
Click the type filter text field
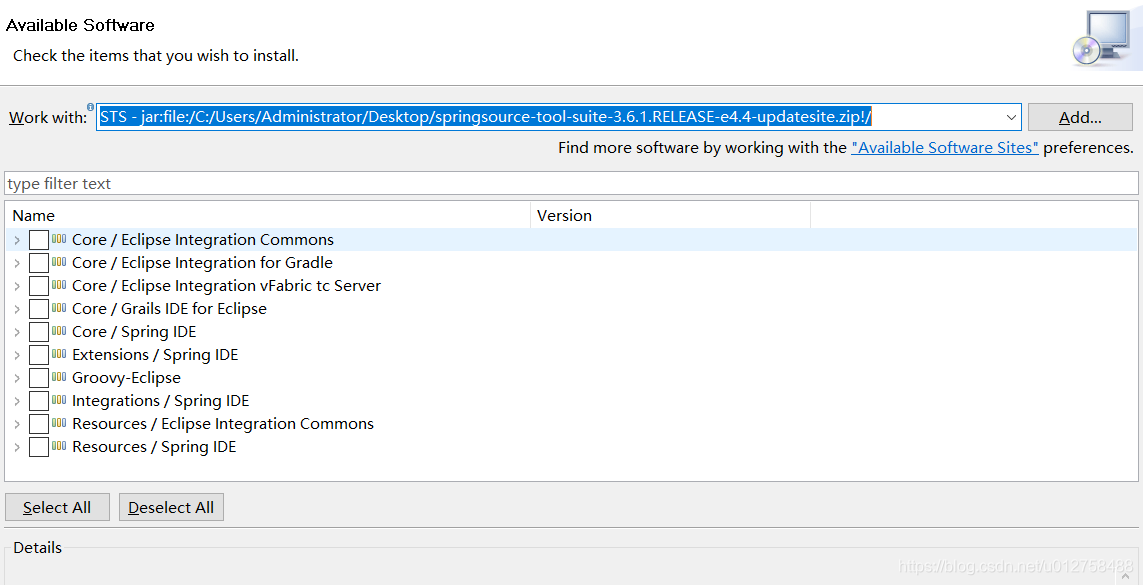[x=571, y=184]
